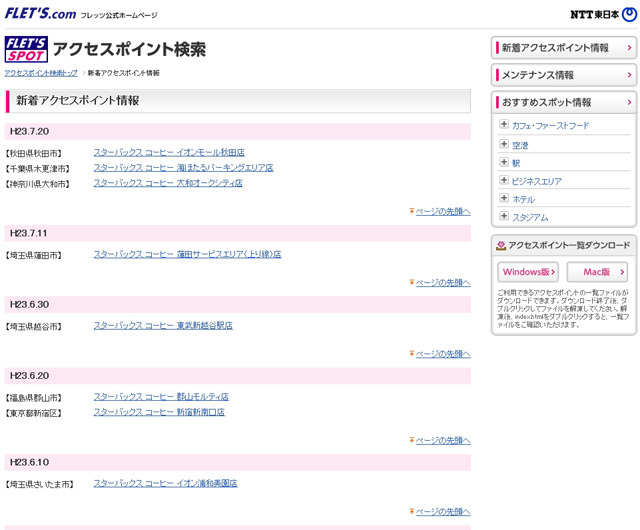Click the 【埼玉県越谷市】 location label

click(x=34, y=327)
